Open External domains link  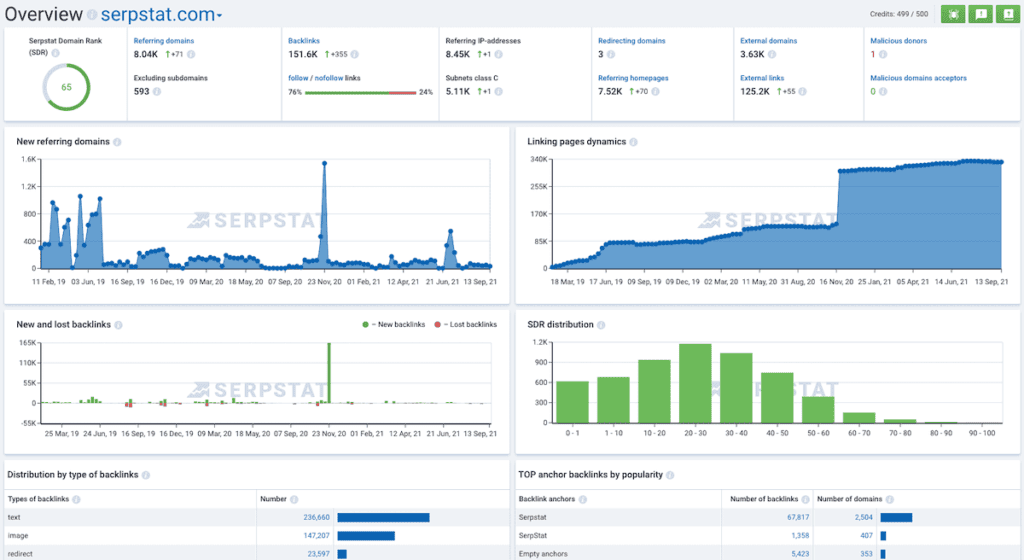click(769, 40)
